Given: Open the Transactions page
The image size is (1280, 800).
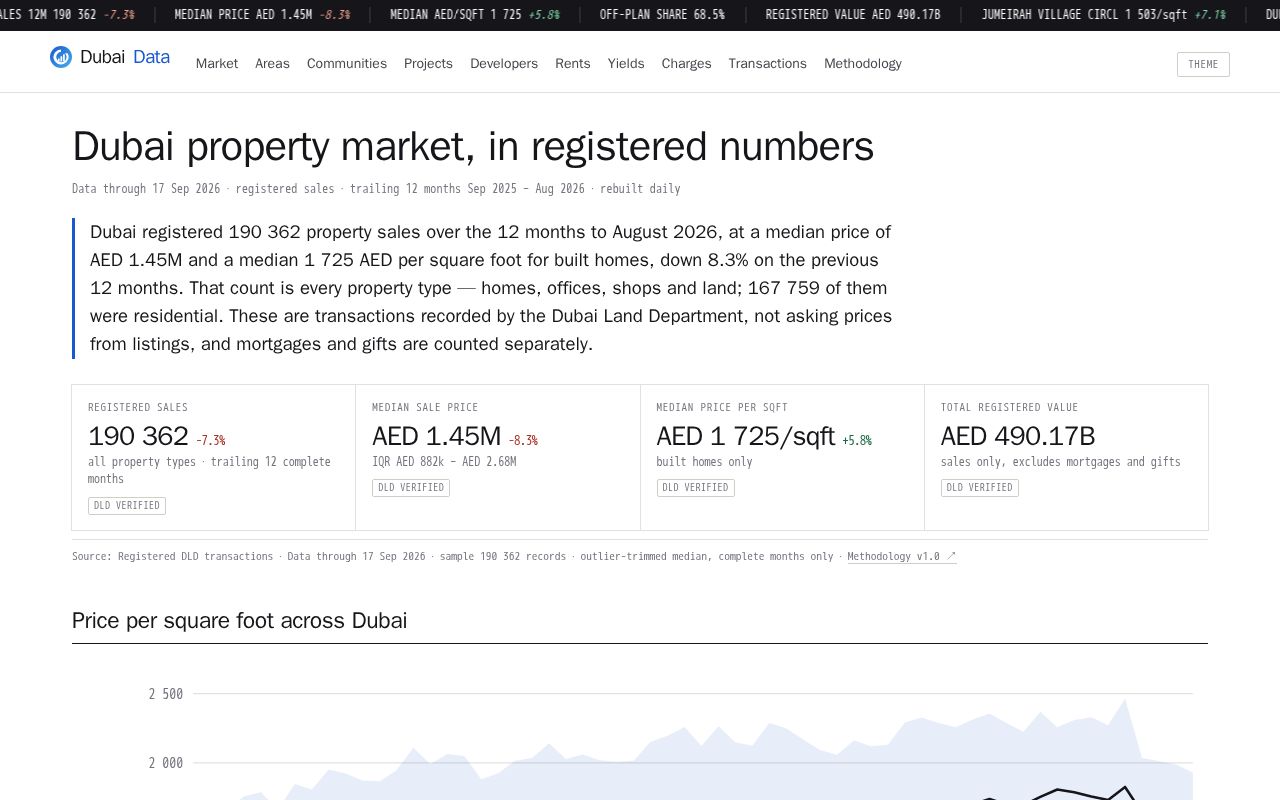Looking at the screenshot, I should [x=768, y=63].
